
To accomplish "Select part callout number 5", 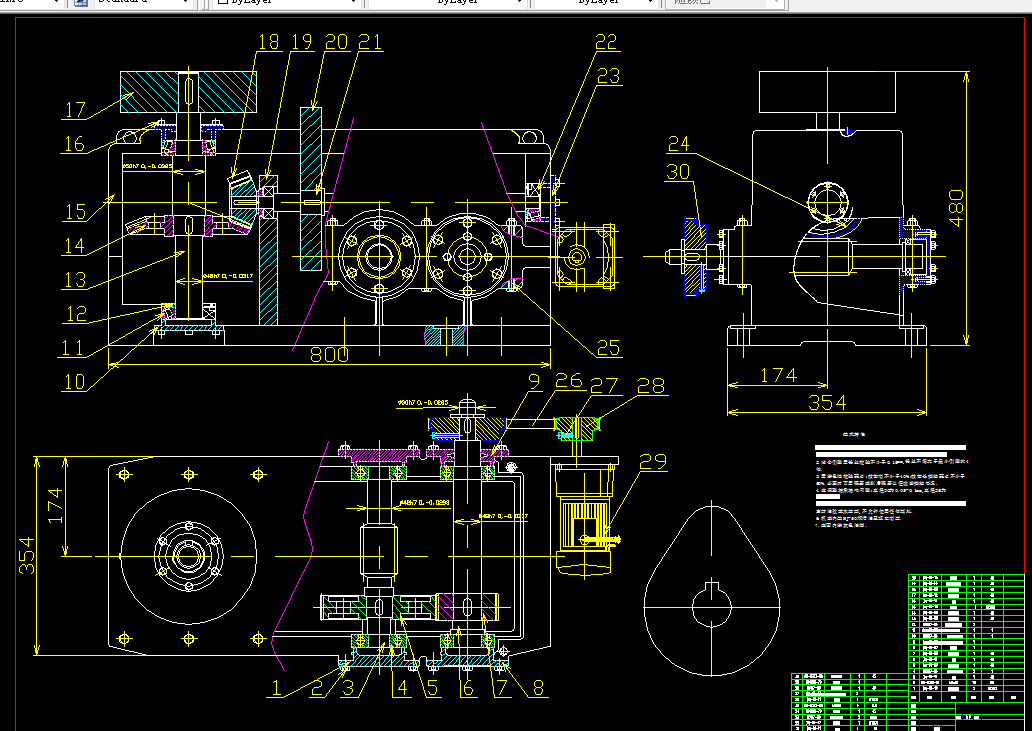I will [433, 688].
